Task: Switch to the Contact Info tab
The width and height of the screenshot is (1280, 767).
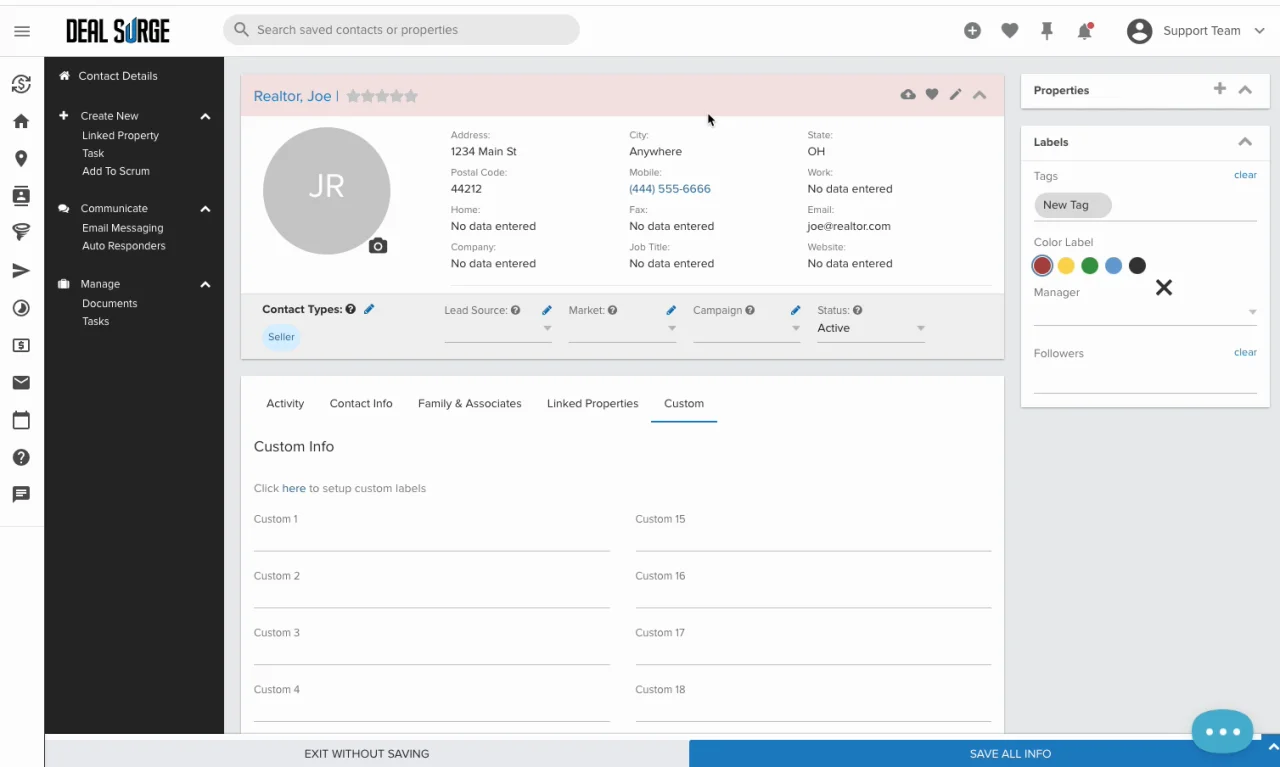Action: tap(361, 404)
